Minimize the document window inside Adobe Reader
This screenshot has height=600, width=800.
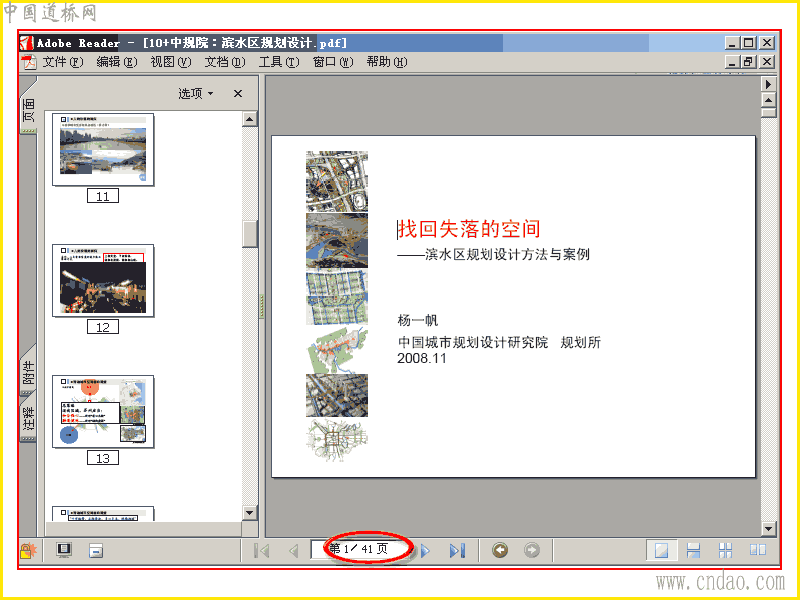(x=732, y=62)
